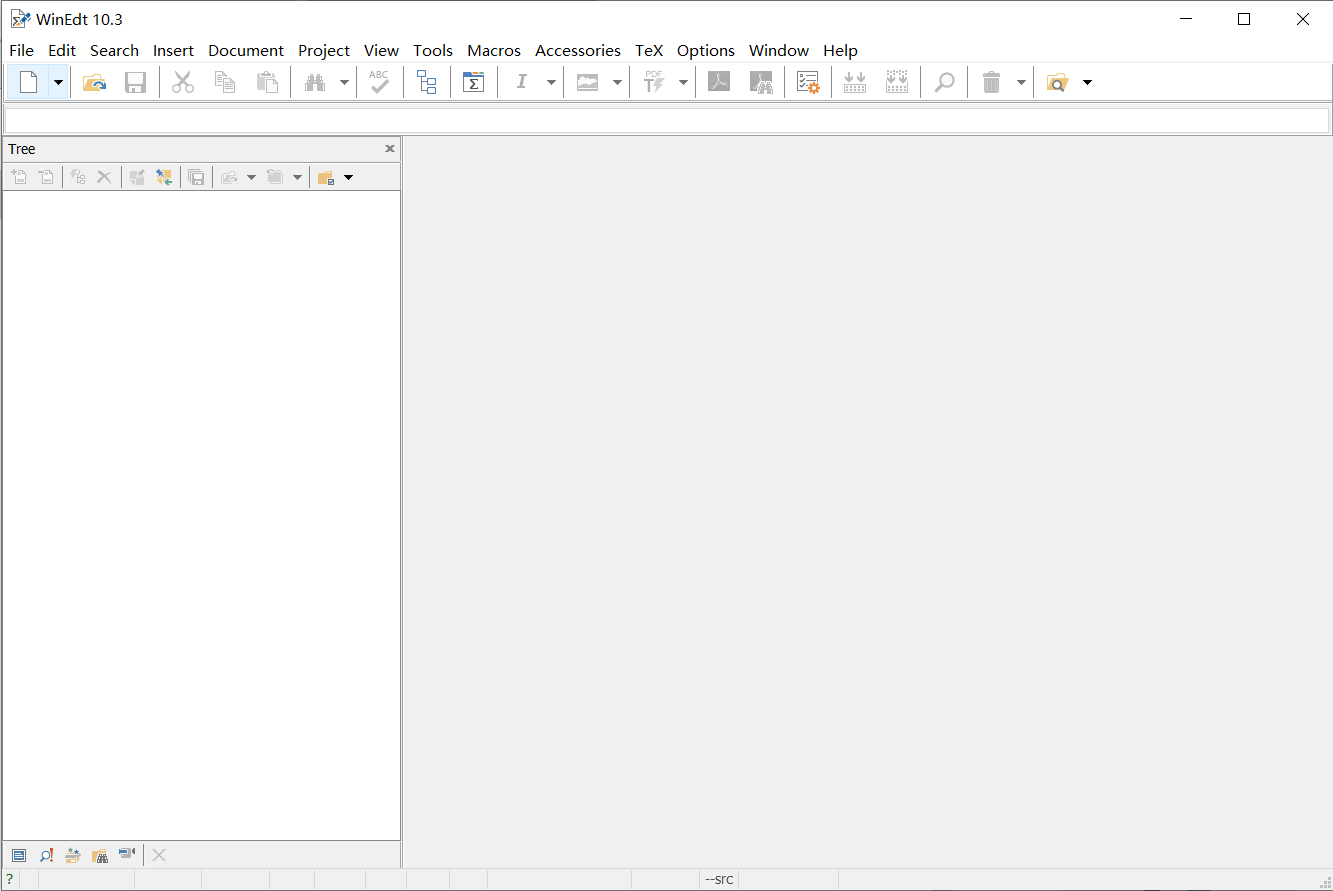Expand the Find binoculars dropdown arrow
1333x891 pixels.
(344, 82)
